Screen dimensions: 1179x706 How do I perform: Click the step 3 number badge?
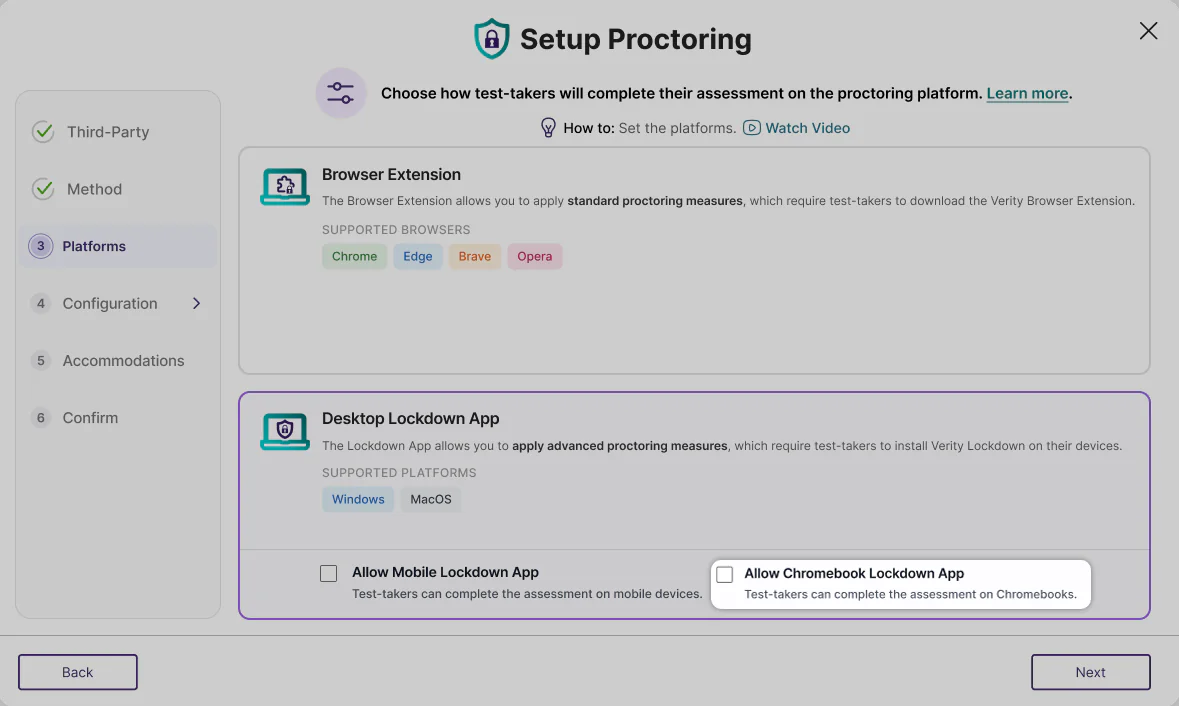[40, 246]
